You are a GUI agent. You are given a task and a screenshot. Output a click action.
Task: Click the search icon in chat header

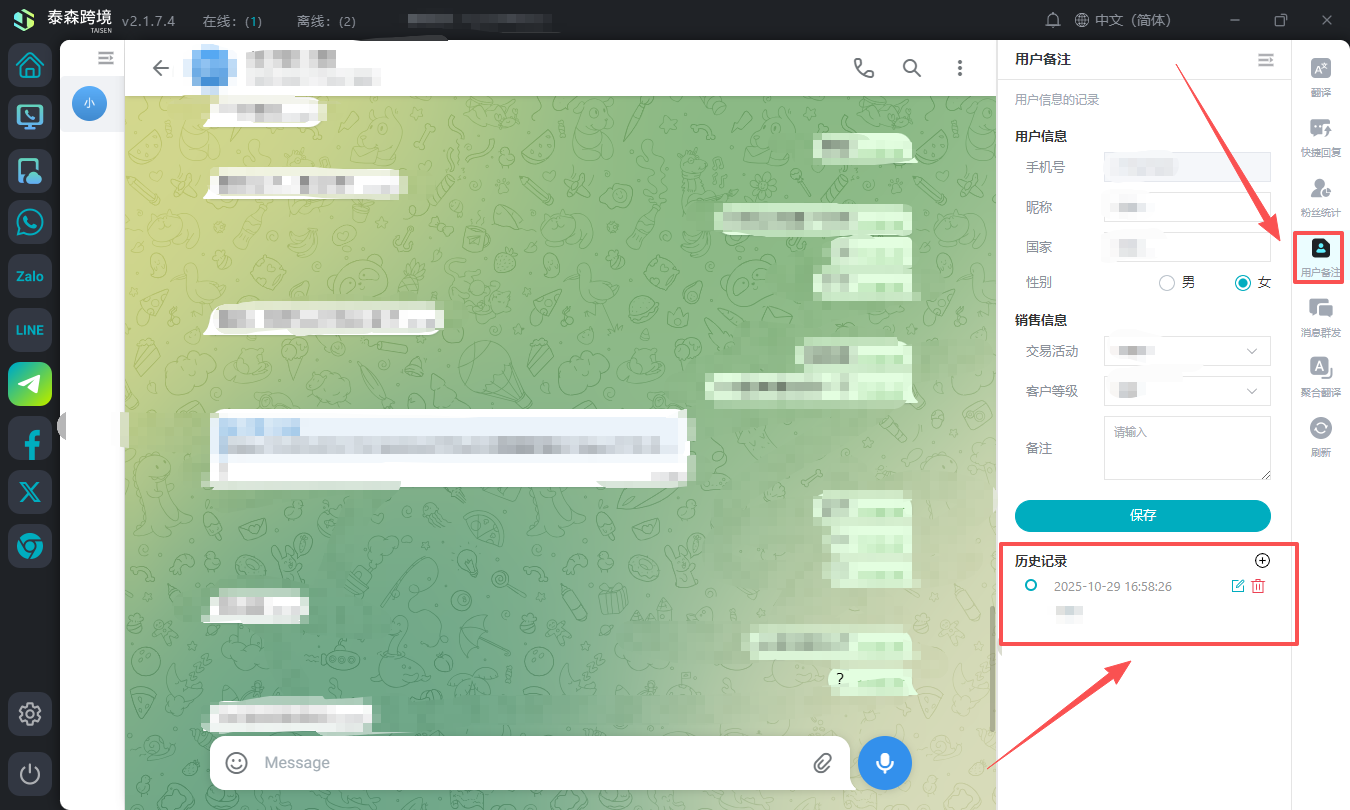coord(911,68)
